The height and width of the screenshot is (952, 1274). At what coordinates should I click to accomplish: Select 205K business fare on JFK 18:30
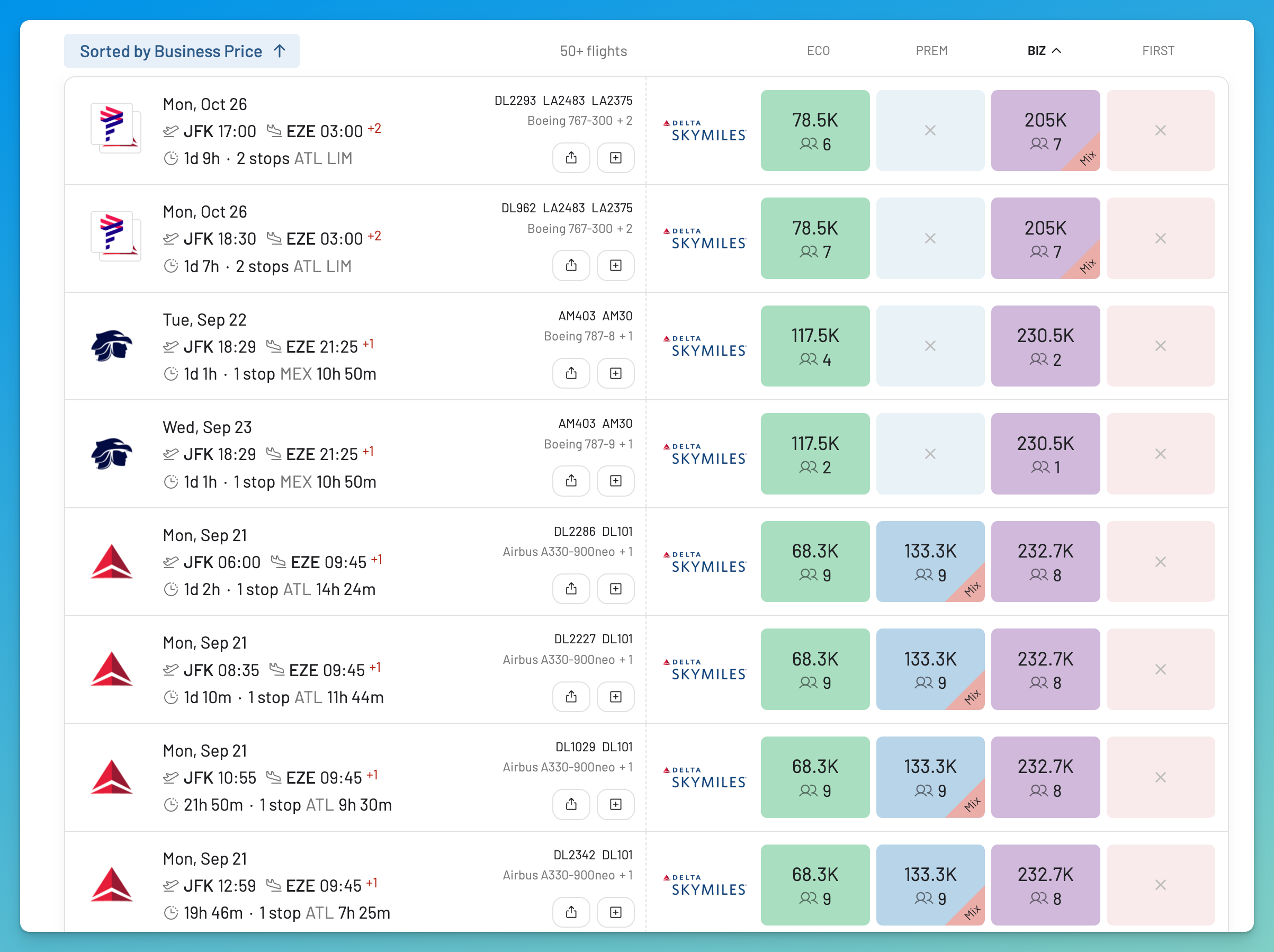click(x=1045, y=238)
